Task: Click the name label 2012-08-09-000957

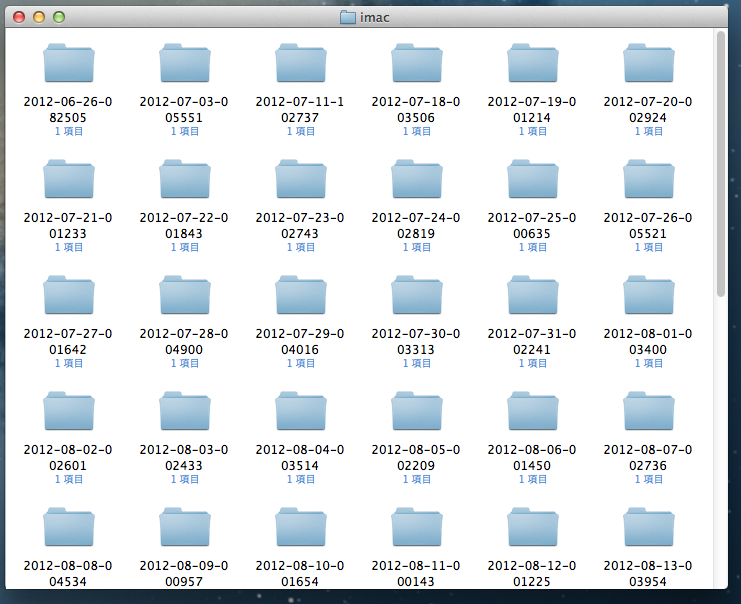Action: point(184,573)
